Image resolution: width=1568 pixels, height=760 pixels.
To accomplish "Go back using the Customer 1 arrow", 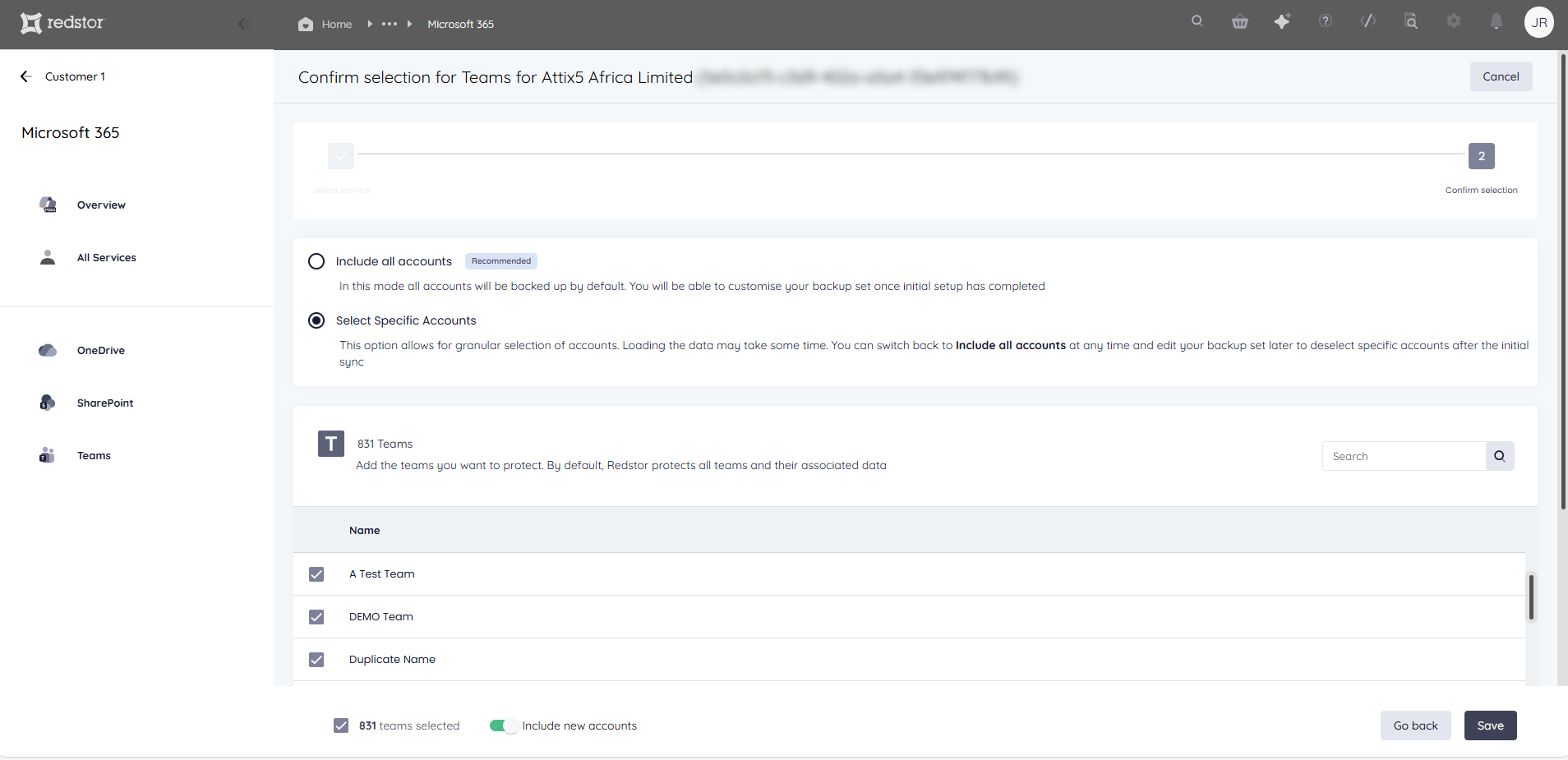I will pos(25,76).
